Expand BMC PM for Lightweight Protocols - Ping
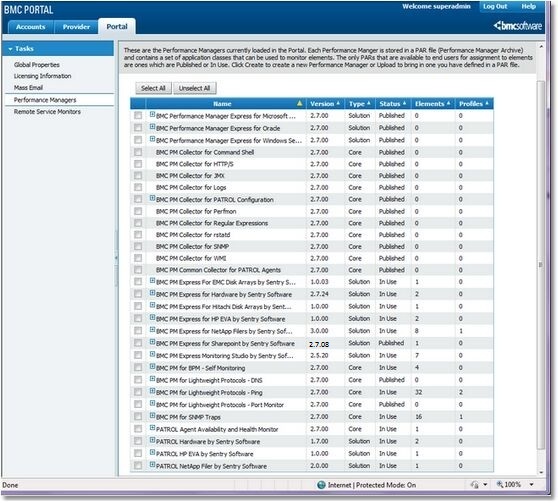558x503 pixels. [152, 391]
